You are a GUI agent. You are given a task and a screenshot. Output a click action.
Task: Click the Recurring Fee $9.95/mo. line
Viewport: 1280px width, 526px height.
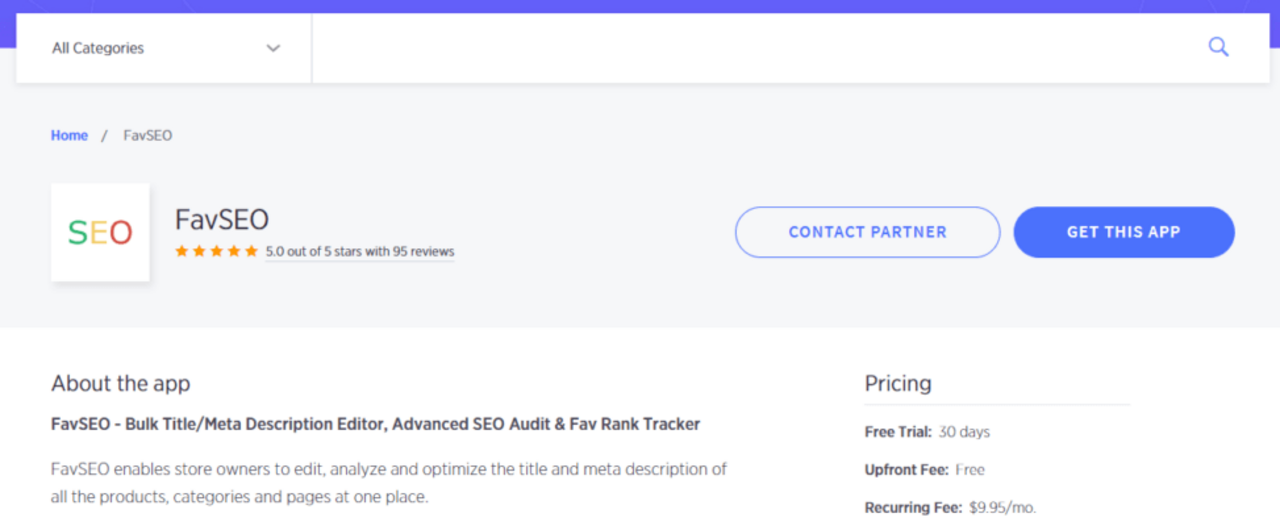[950, 507]
